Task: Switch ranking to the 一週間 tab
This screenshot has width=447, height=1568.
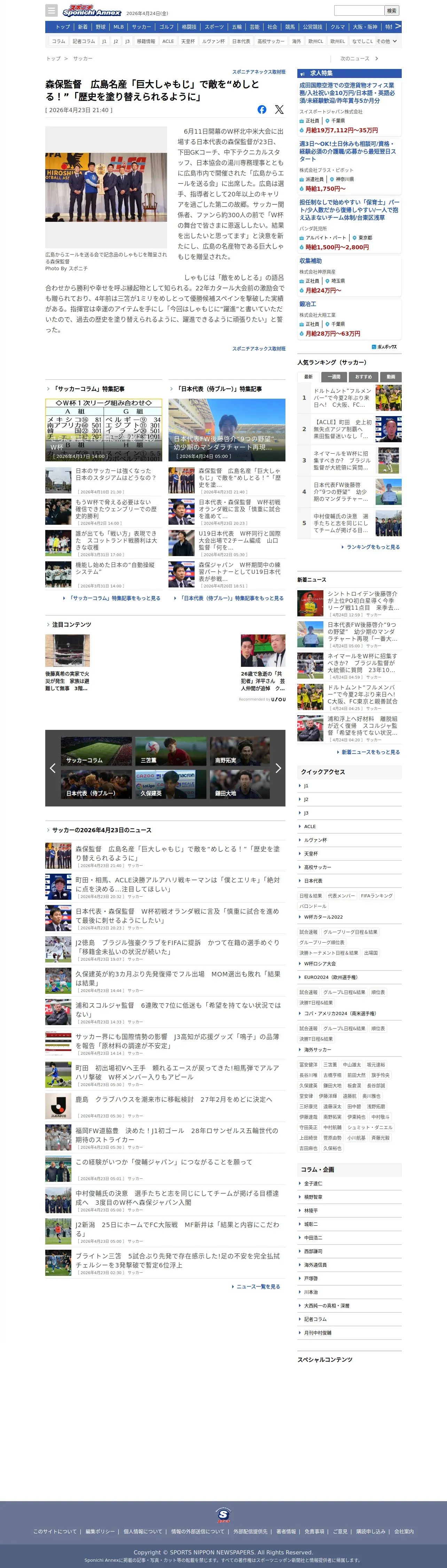Action: tap(334, 377)
